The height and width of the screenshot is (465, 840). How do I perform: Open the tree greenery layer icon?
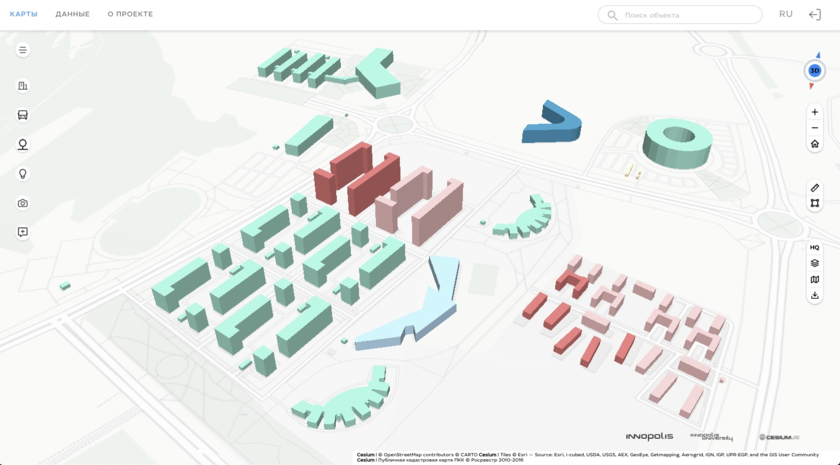pyautogui.click(x=22, y=145)
